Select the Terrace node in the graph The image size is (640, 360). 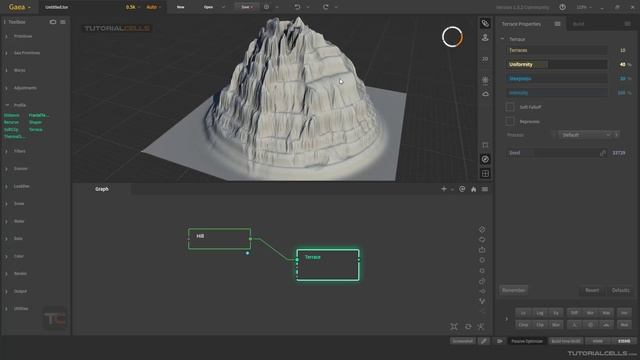328,265
